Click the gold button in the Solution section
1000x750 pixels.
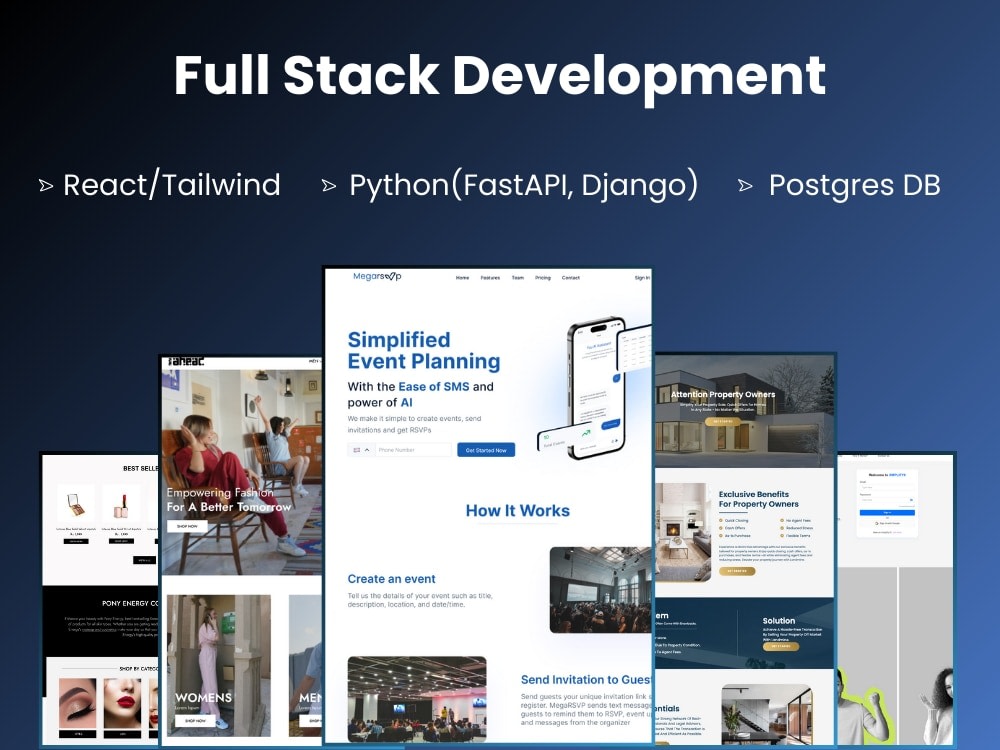coord(781,646)
